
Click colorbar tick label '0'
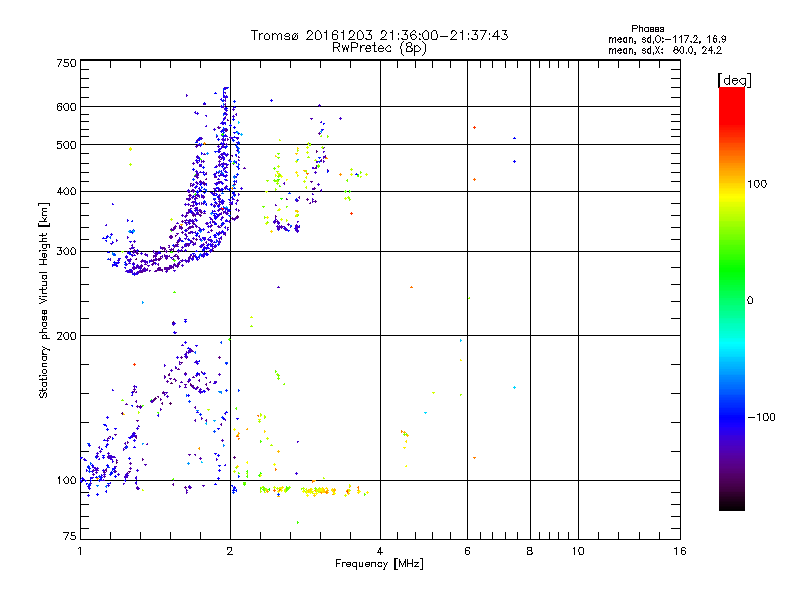tap(750, 301)
